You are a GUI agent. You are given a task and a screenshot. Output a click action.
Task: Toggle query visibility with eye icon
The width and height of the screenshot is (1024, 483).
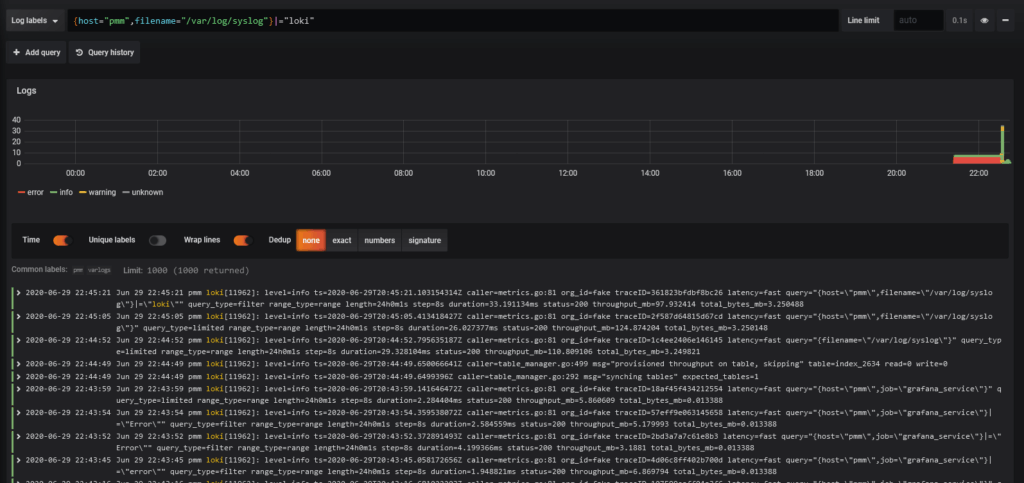[x=985, y=20]
